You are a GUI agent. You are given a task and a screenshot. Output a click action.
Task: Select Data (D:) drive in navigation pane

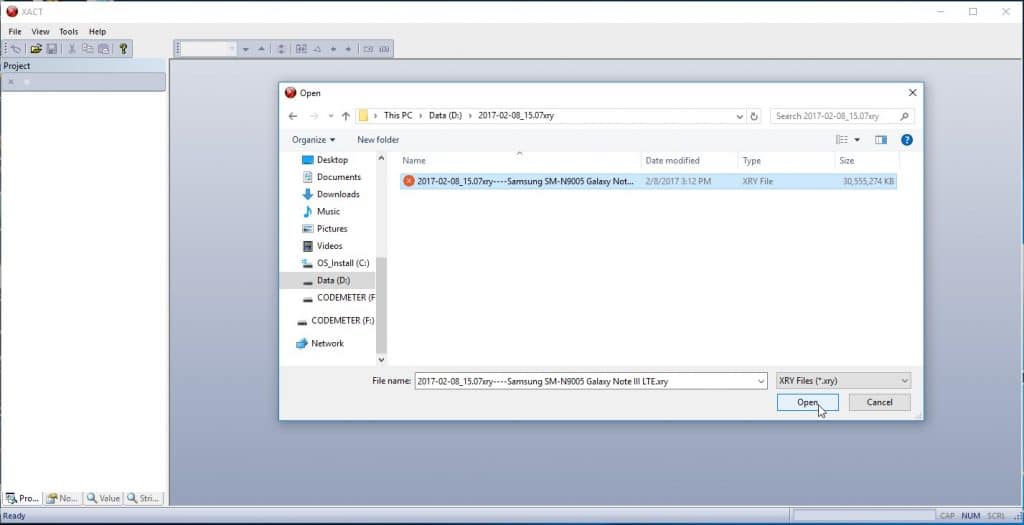click(327, 280)
